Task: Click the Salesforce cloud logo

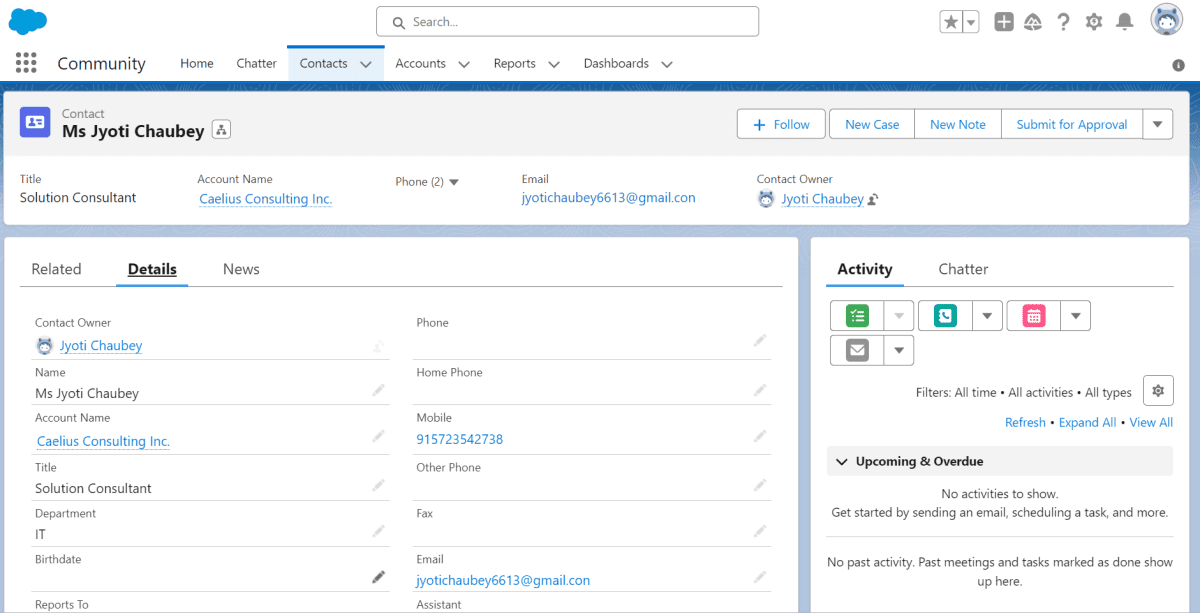Action: pyautogui.click(x=28, y=21)
